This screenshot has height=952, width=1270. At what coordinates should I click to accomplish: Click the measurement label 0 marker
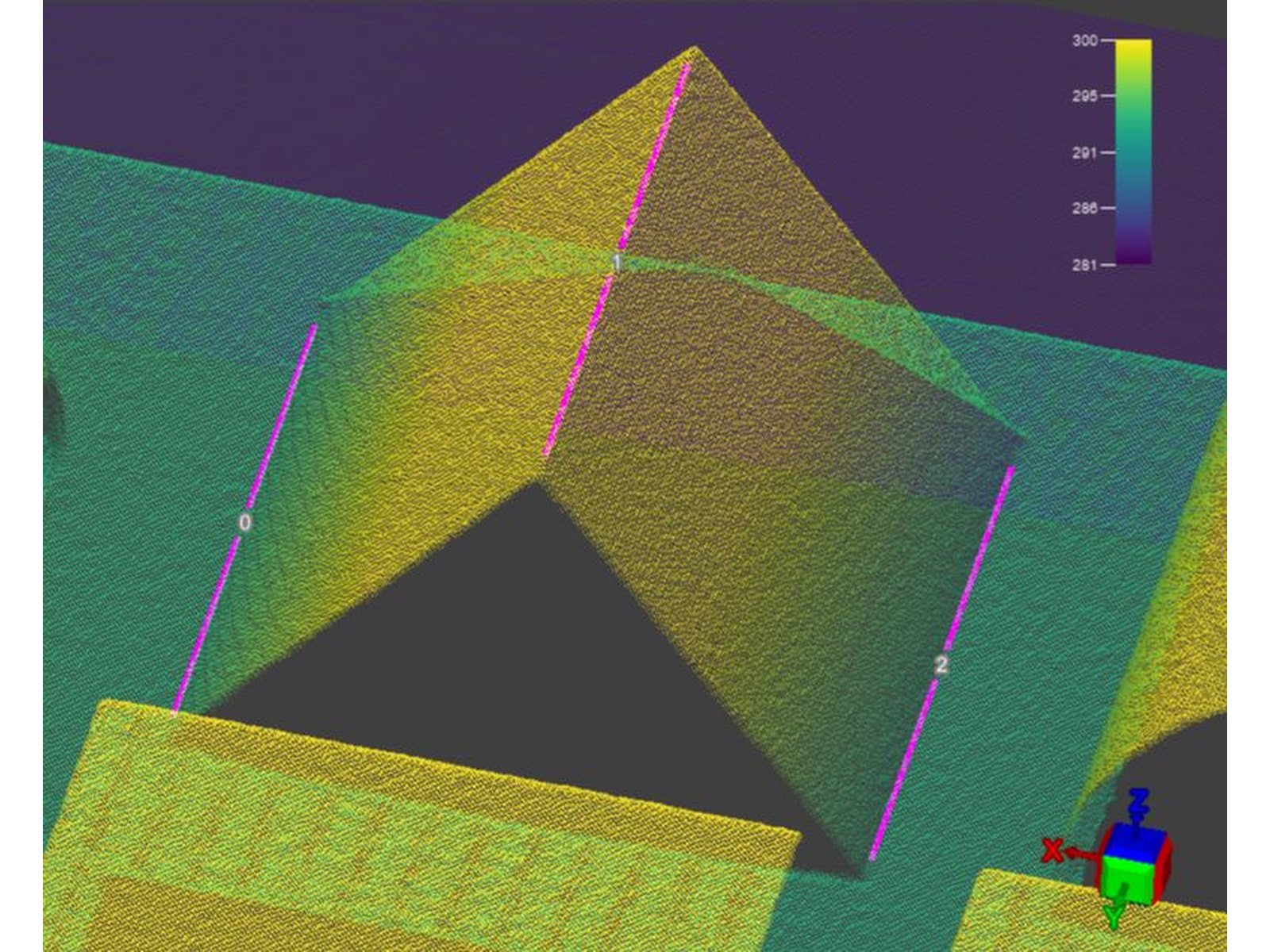click(x=245, y=522)
